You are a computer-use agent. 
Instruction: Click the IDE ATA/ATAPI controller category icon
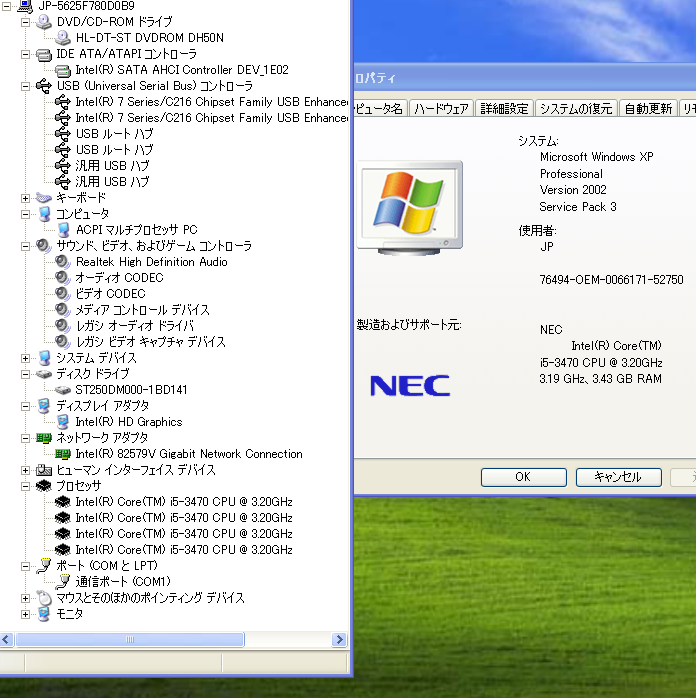point(44,54)
